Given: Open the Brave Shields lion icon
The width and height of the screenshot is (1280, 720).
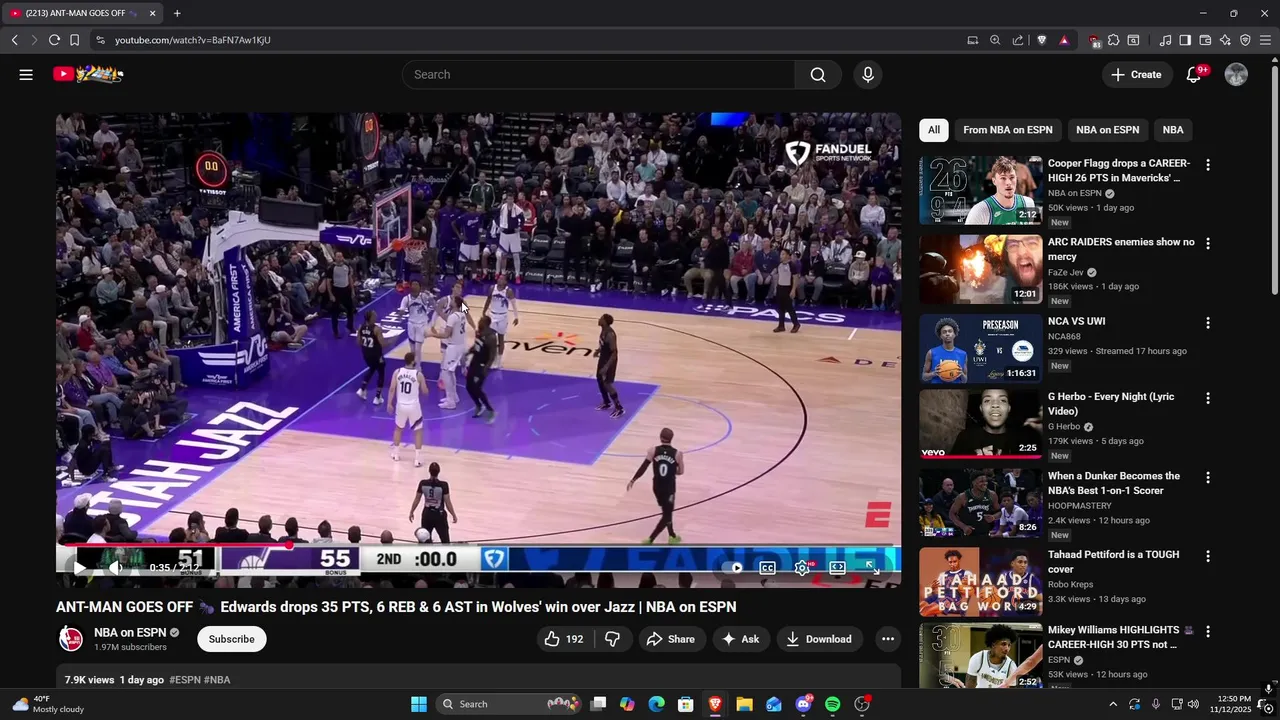Looking at the screenshot, I should 1041,40.
